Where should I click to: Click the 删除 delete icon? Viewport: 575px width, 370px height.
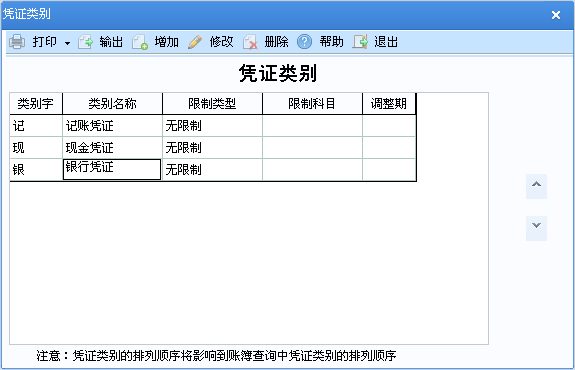(250, 42)
